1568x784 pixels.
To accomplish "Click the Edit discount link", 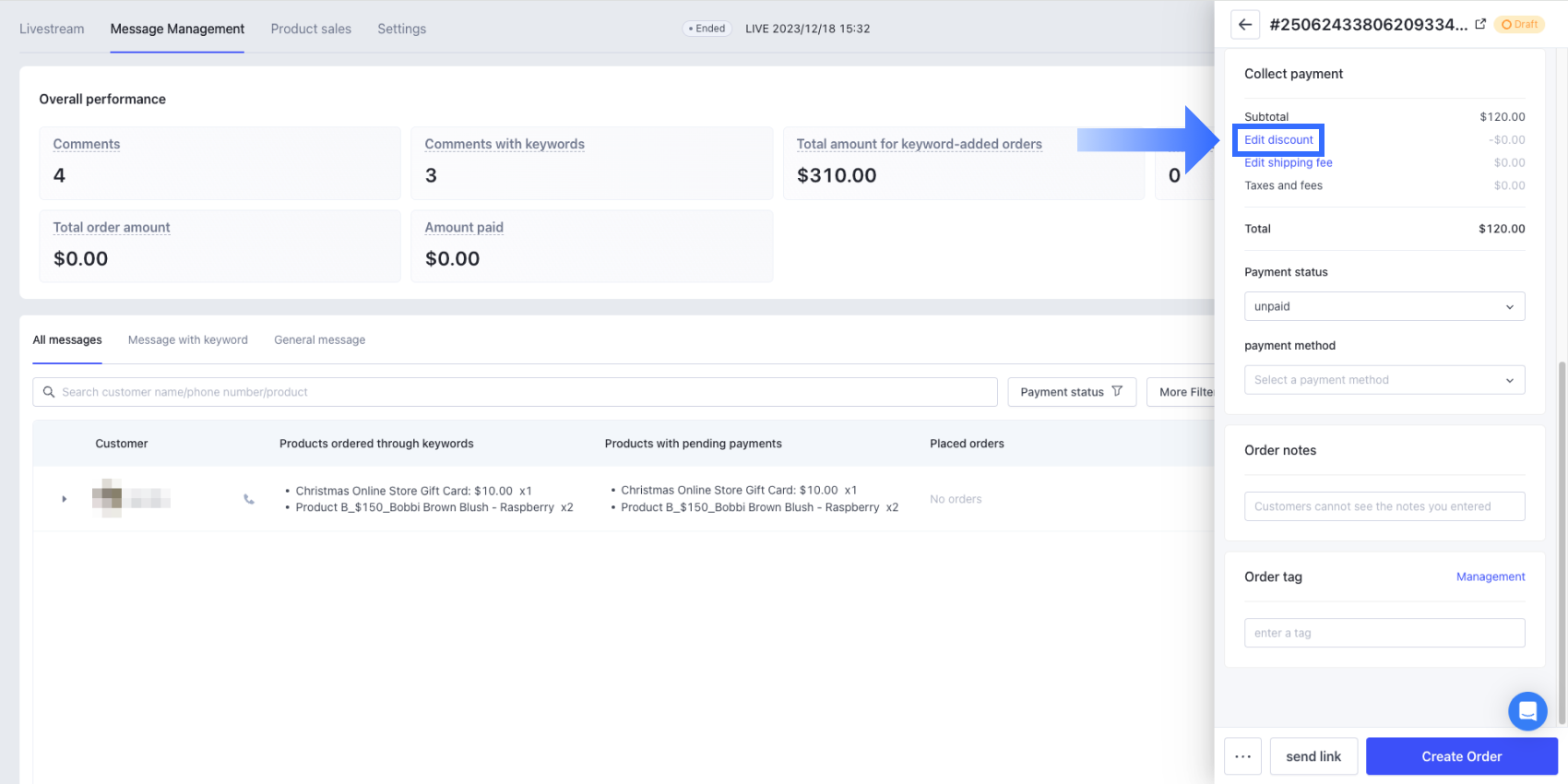I will pyautogui.click(x=1278, y=140).
